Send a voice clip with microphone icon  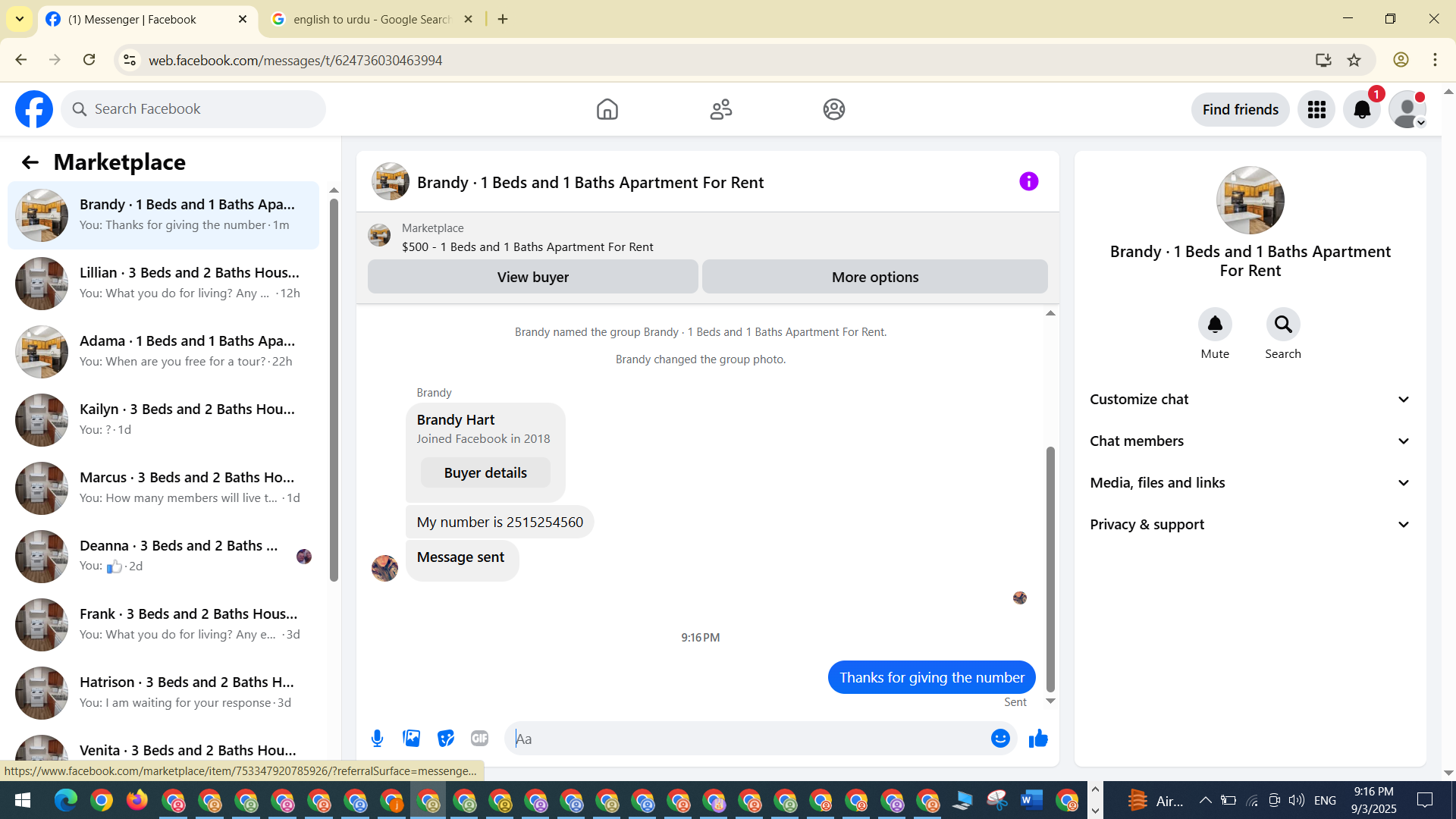[377, 739]
